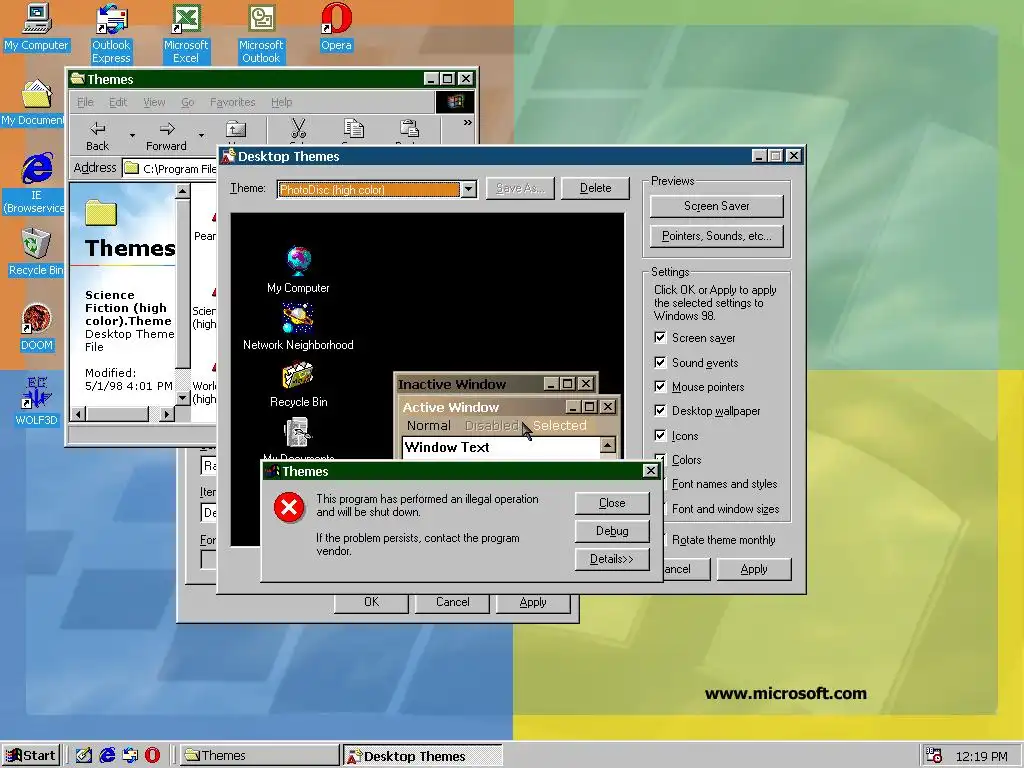Viewport: 1024px width, 768px height.
Task: Click scroll up arrow in preview Window Text
Action: click(x=607, y=445)
